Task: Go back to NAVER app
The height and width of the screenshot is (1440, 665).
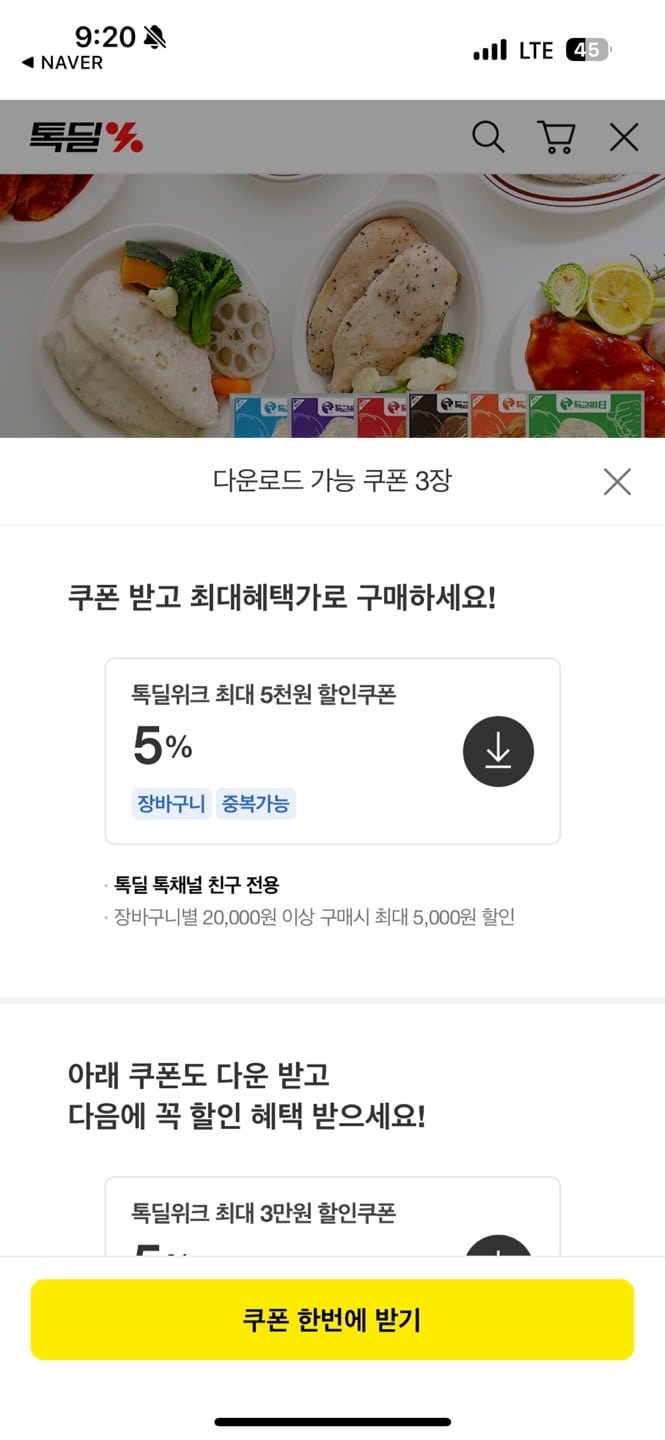Action: click(x=62, y=62)
